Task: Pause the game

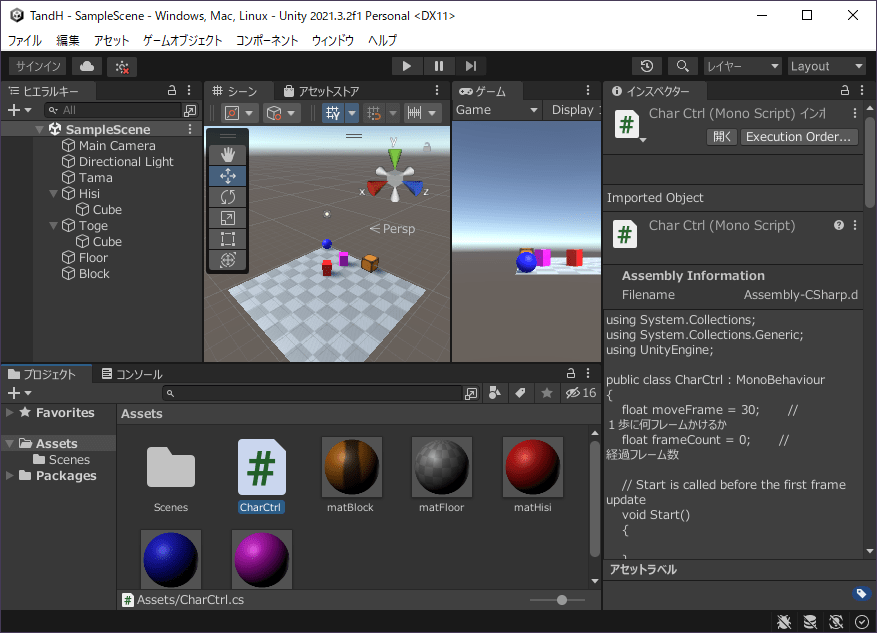Action: click(x=439, y=66)
